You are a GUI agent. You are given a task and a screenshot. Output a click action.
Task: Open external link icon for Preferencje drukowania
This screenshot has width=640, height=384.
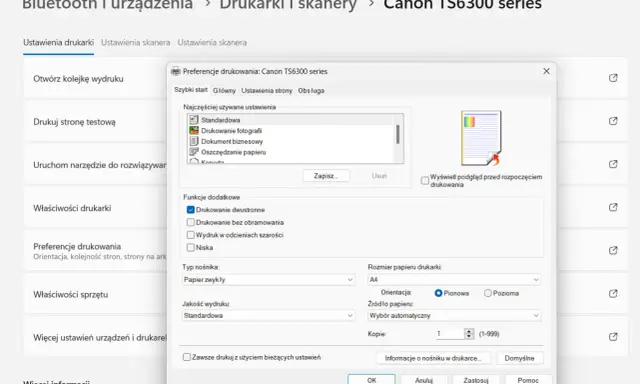(613, 250)
